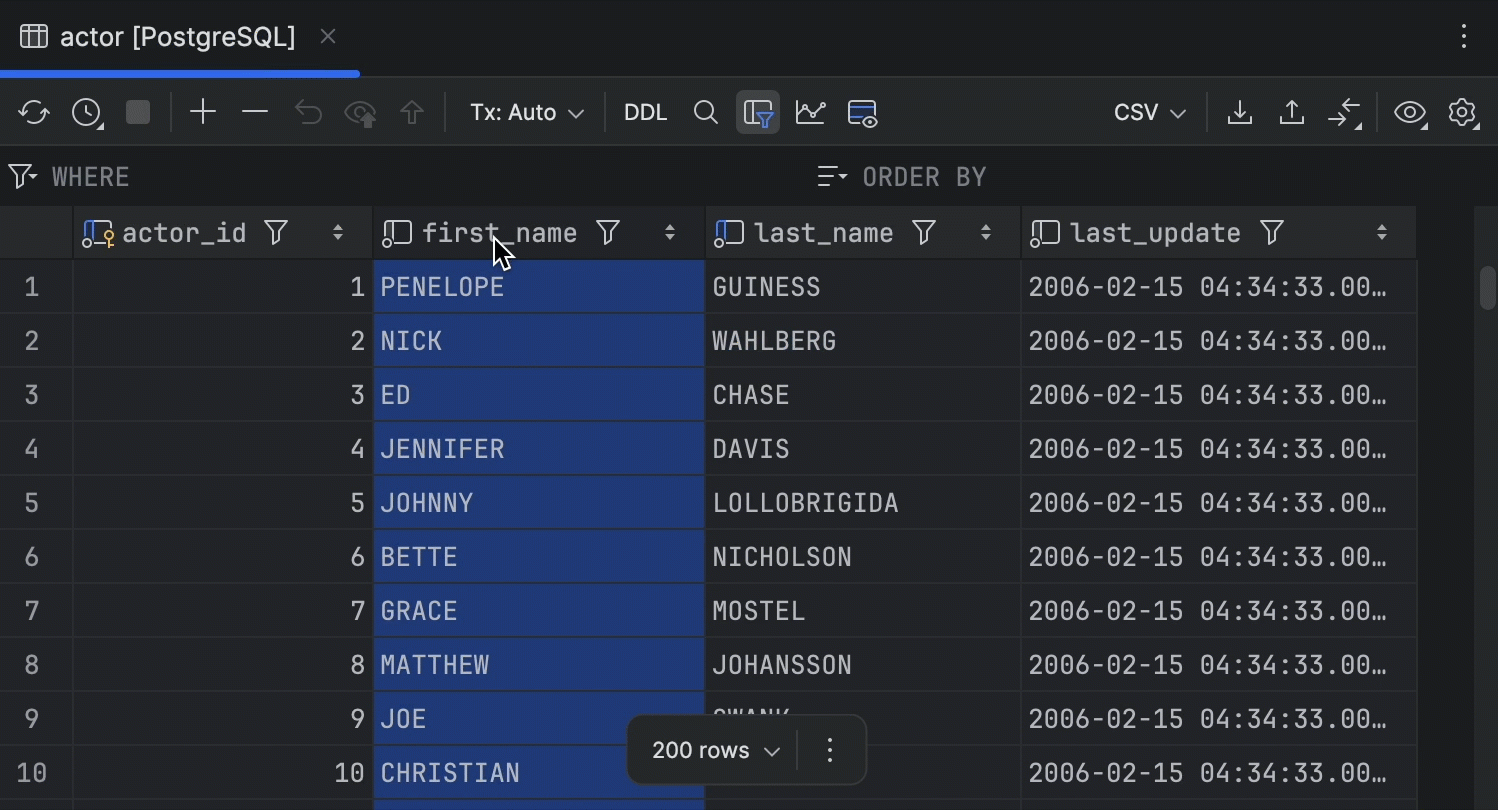The height and width of the screenshot is (810, 1498).
Task: Open the search in data tool
Action: (705, 112)
